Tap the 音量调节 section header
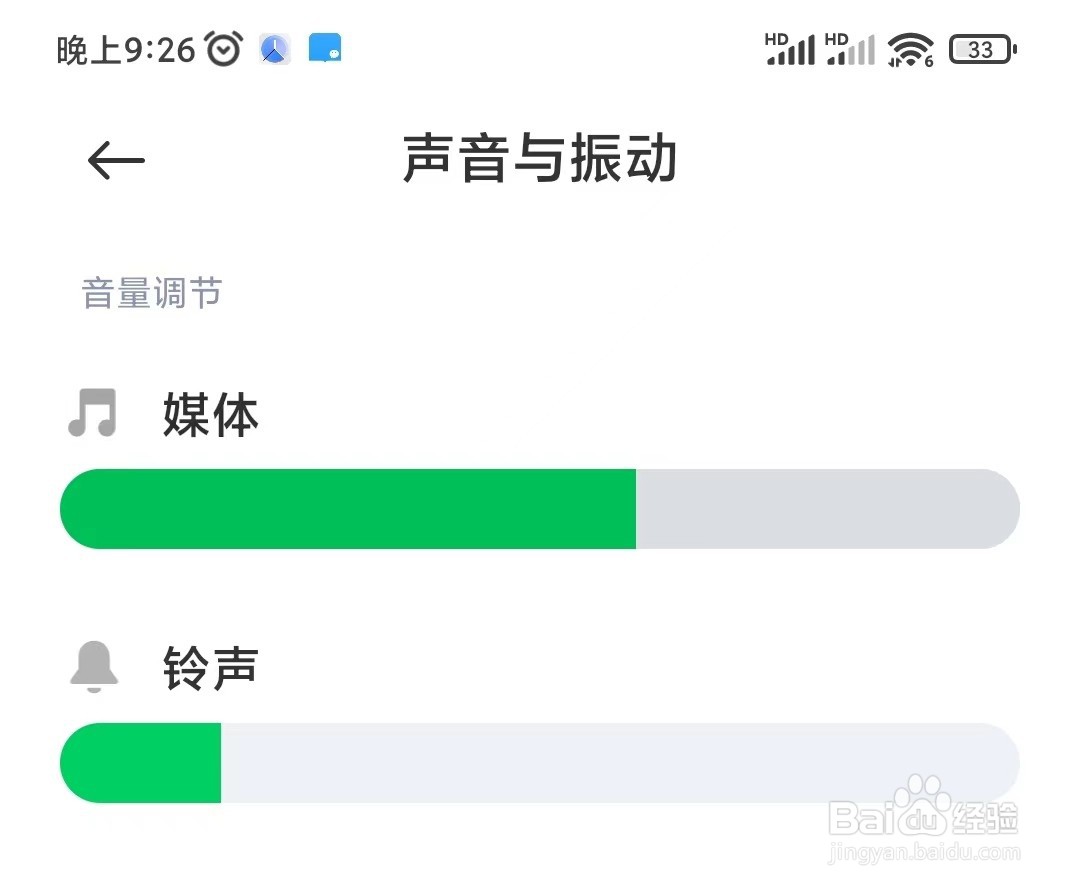Image resolution: width=1080 pixels, height=889 pixels. coord(151,292)
